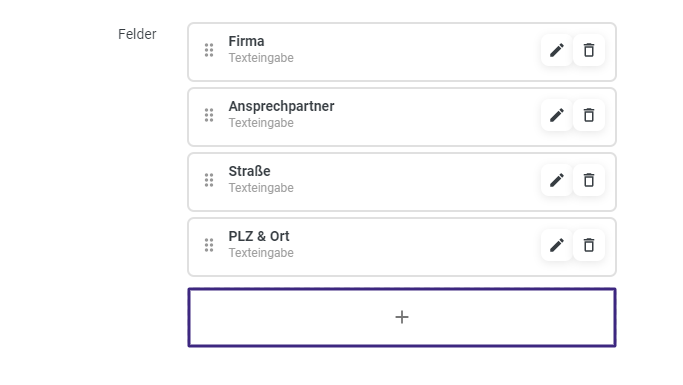The image size is (683, 385).
Task: Remove the Straße field using trash icon
Action: [589, 180]
